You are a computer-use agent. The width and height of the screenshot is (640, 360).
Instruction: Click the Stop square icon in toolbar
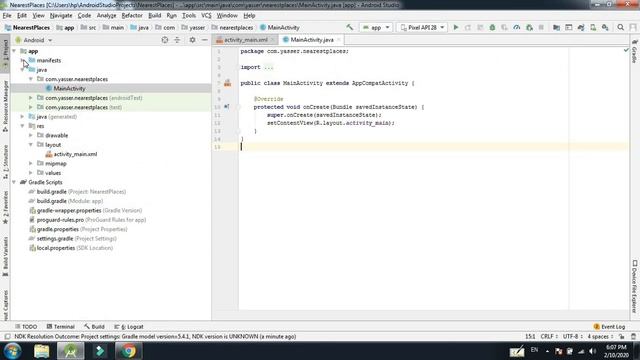(x=541, y=27)
